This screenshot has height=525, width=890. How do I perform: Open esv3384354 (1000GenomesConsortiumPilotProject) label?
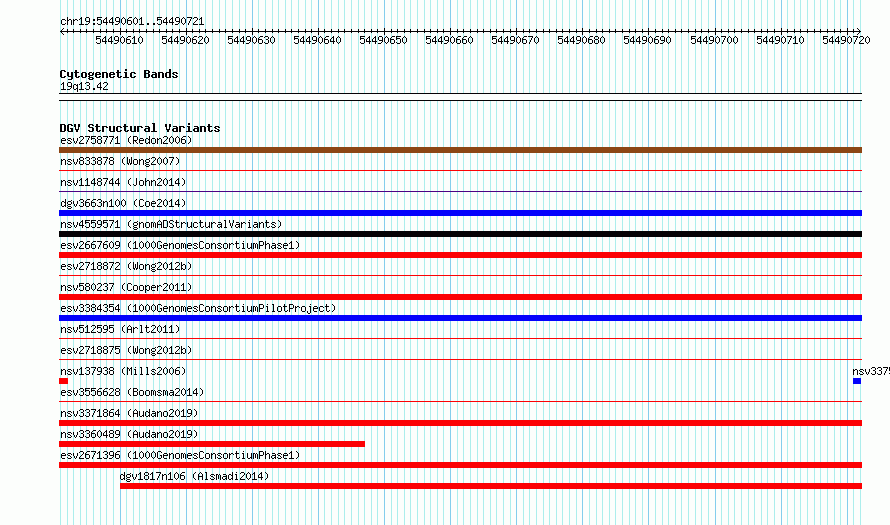[198, 308]
